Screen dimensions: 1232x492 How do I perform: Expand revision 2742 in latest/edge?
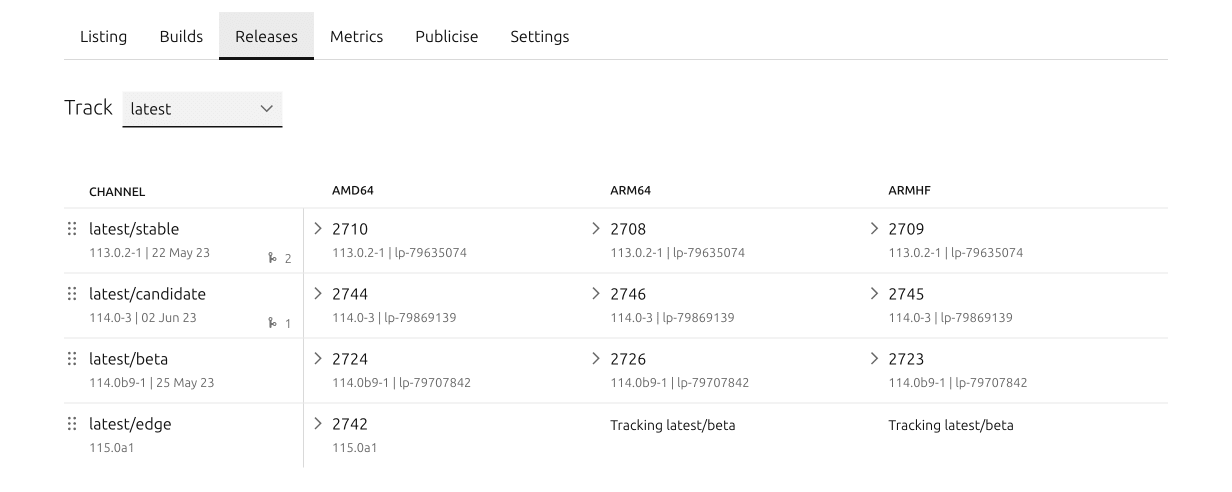click(319, 424)
